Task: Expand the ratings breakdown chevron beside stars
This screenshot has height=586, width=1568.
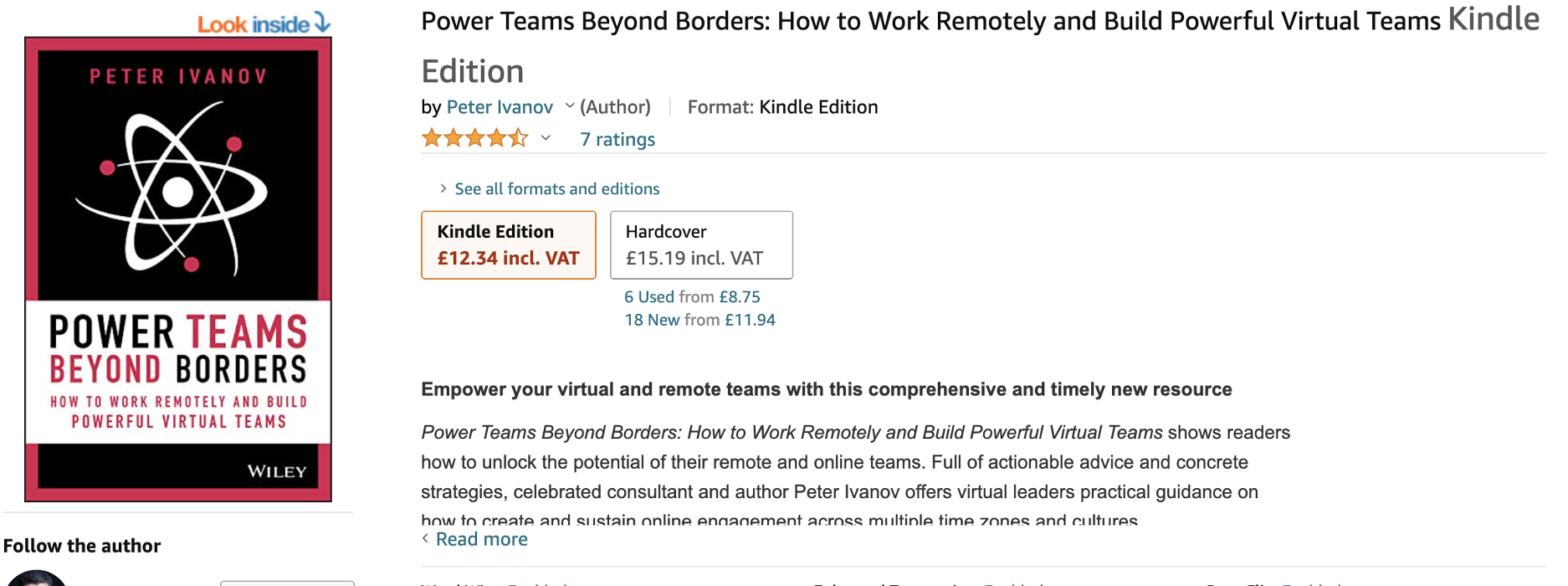Action: coord(546,138)
